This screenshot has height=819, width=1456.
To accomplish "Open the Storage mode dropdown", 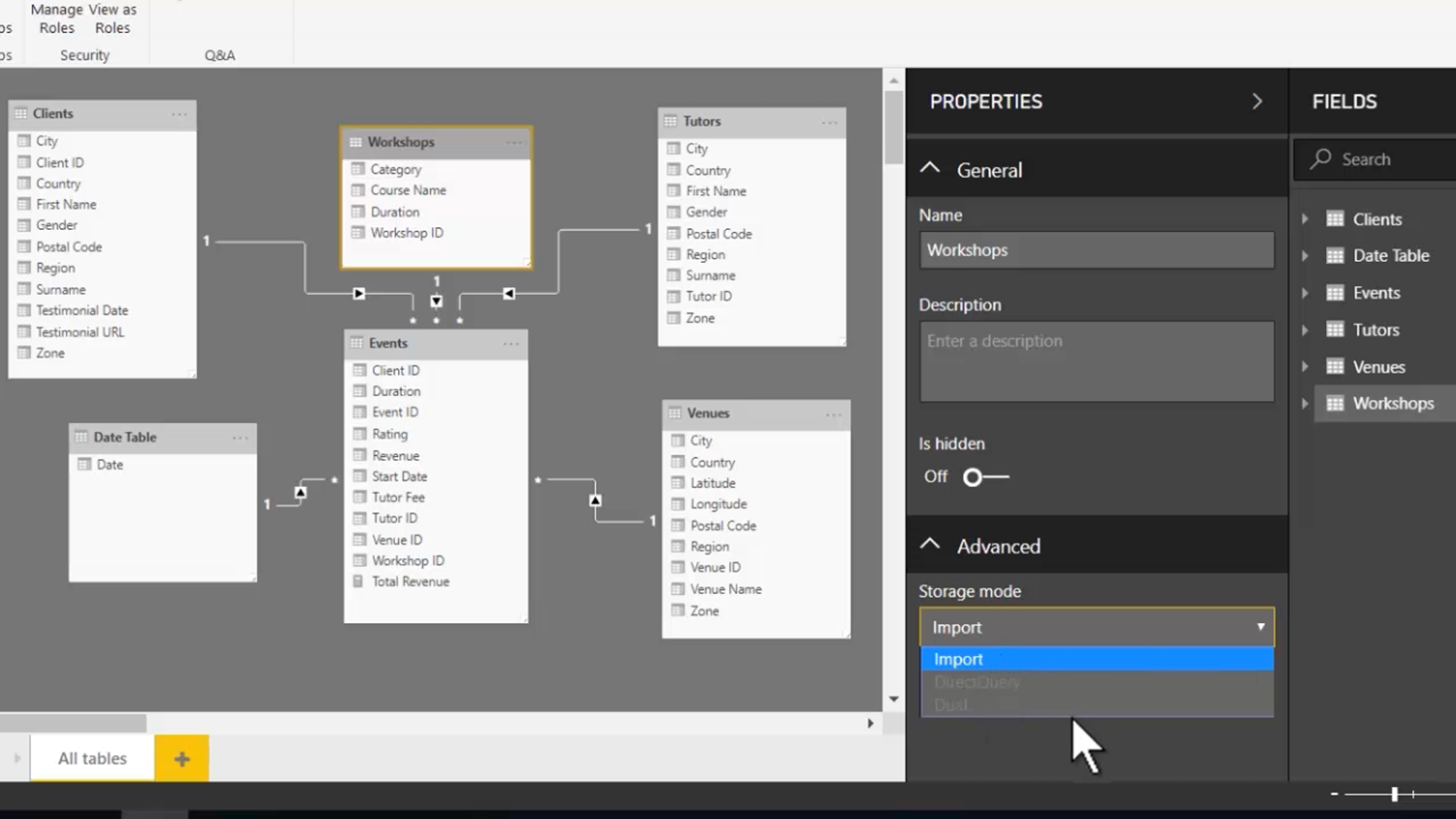I will tap(1096, 627).
